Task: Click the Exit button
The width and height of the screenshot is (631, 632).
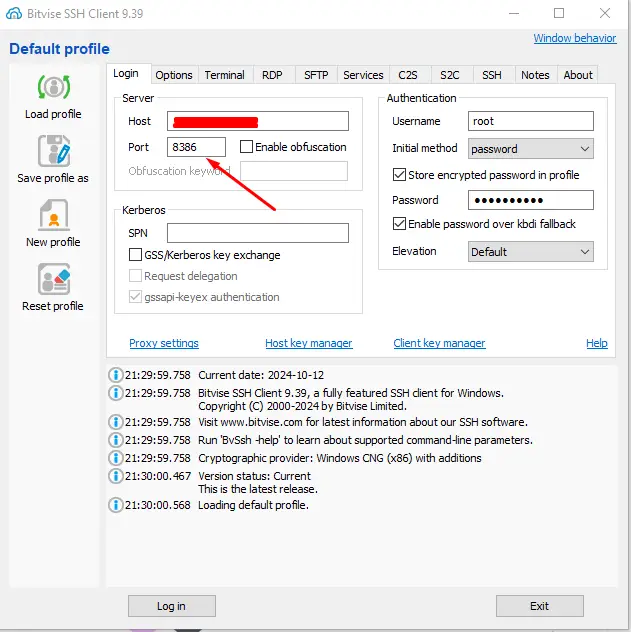Action: click(x=540, y=606)
